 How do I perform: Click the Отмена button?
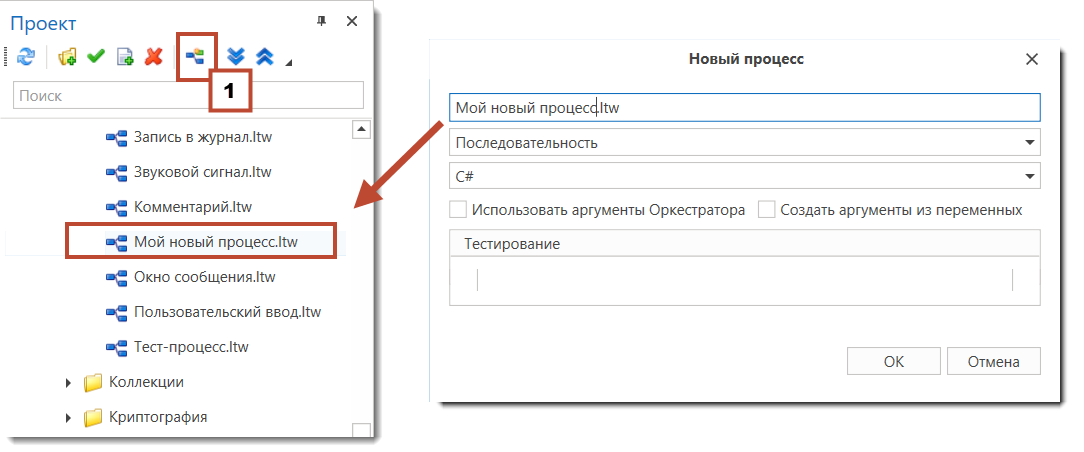point(993,361)
